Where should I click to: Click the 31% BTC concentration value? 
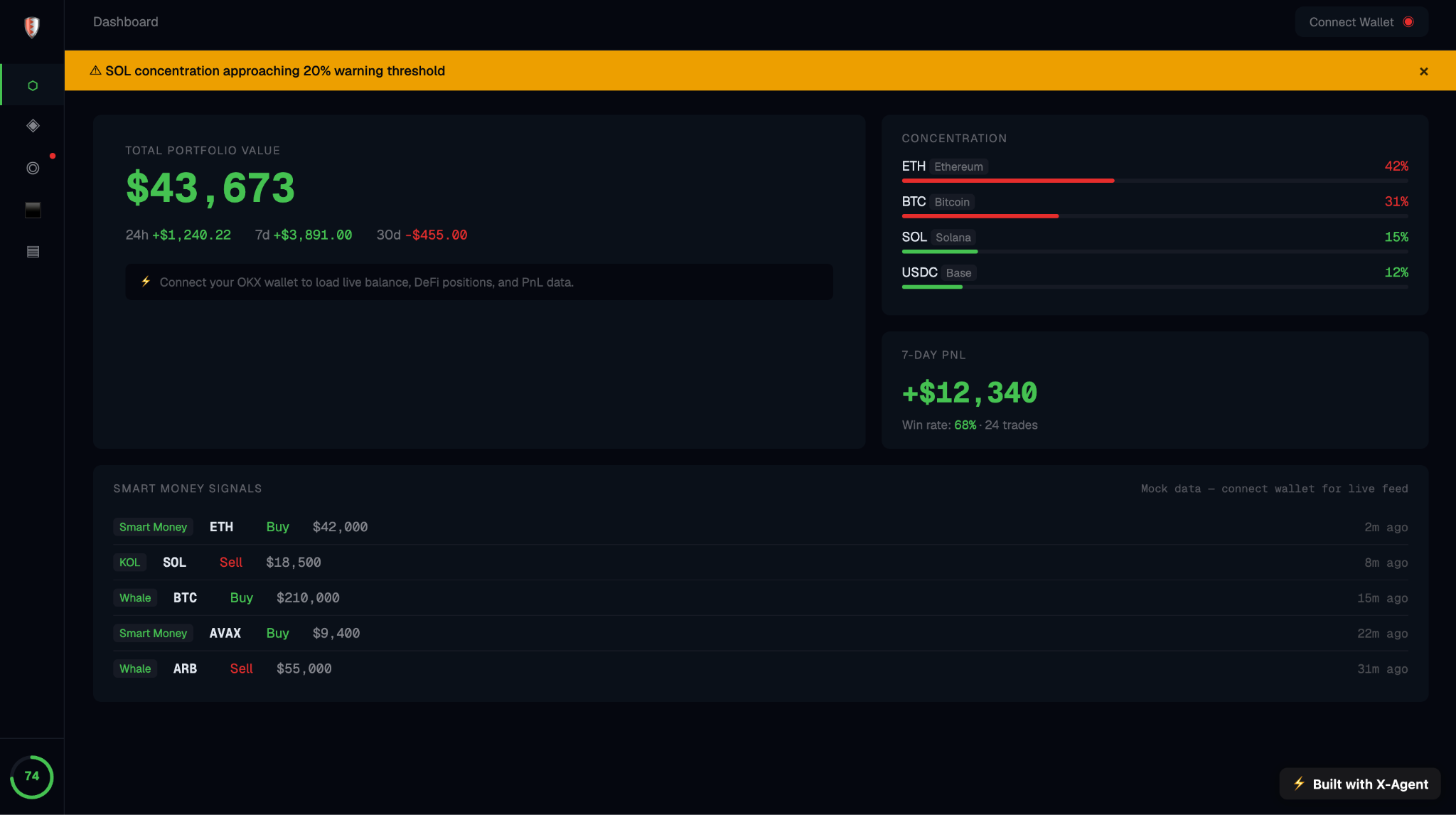tap(1396, 202)
